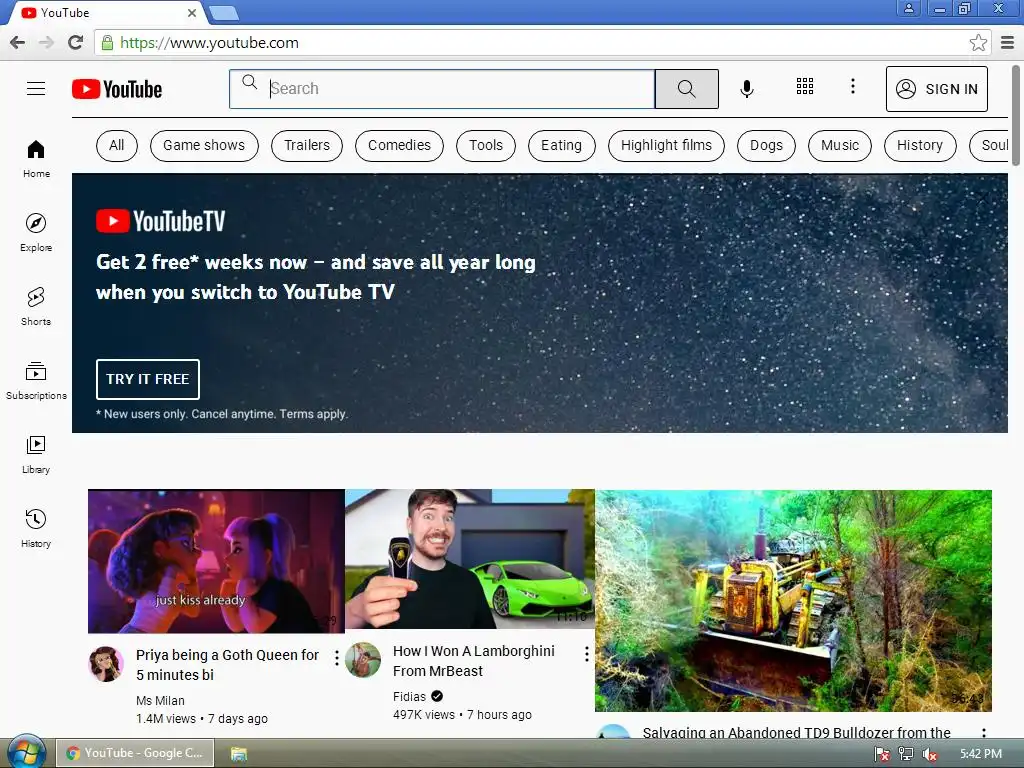The width and height of the screenshot is (1024, 768).
Task: Click YouTube - Google Chrome taskbar button
Action: (x=135, y=753)
